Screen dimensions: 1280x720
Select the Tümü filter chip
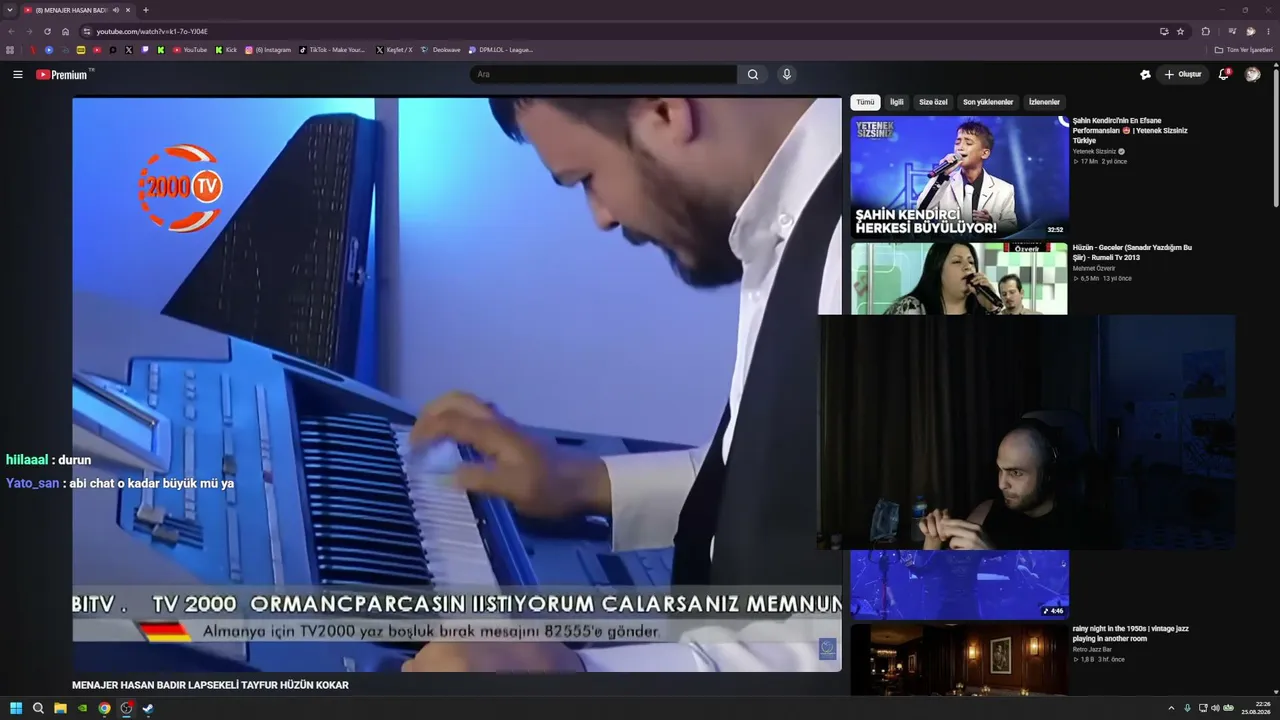(x=865, y=102)
